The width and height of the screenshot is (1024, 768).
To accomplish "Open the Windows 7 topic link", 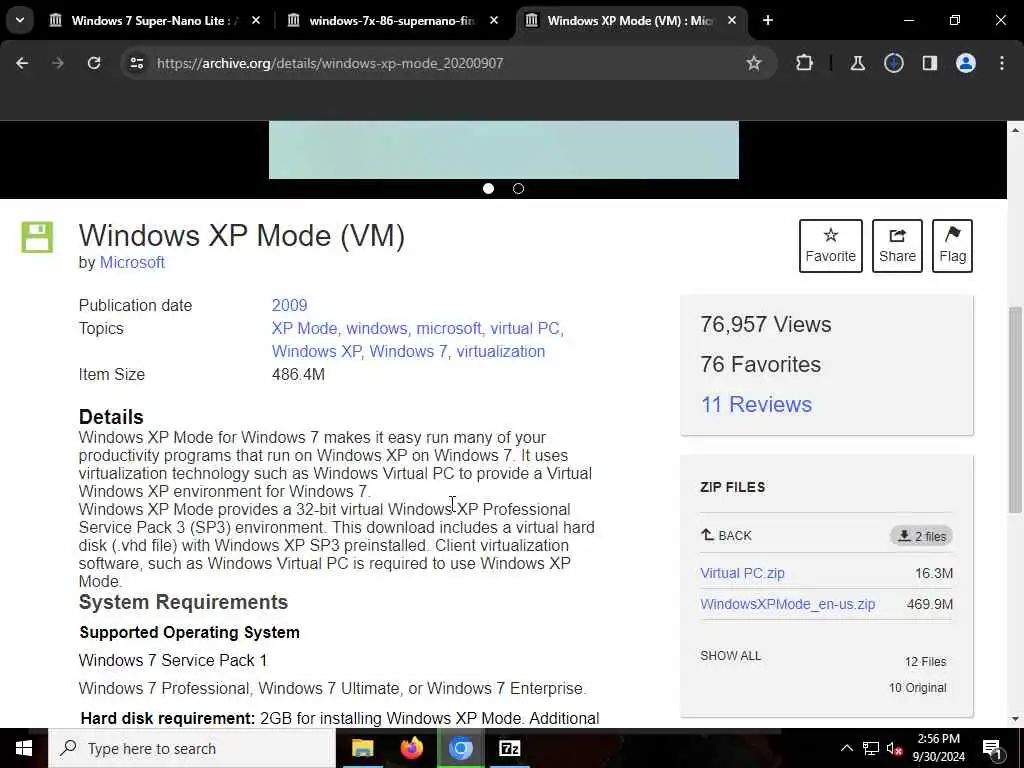I will (408, 351).
